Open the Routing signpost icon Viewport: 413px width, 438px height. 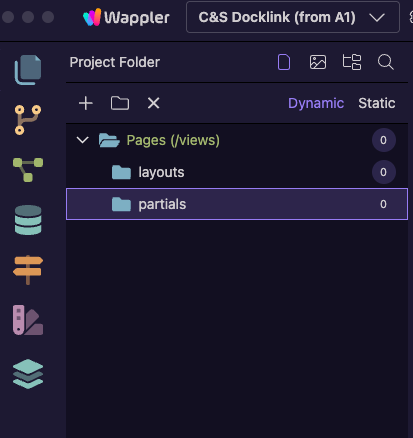point(28,270)
